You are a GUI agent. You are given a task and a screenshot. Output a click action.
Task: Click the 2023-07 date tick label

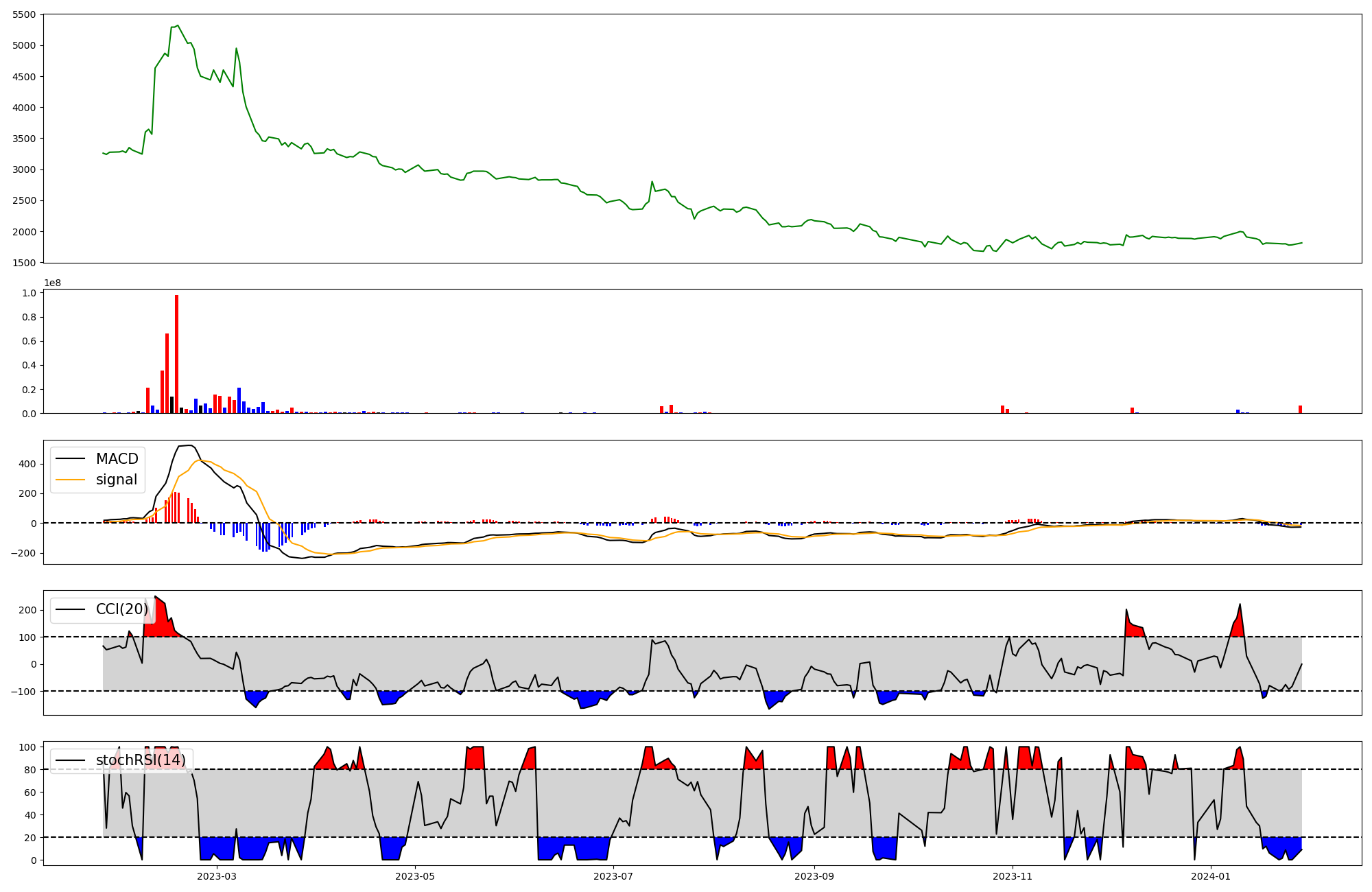tap(613, 876)
